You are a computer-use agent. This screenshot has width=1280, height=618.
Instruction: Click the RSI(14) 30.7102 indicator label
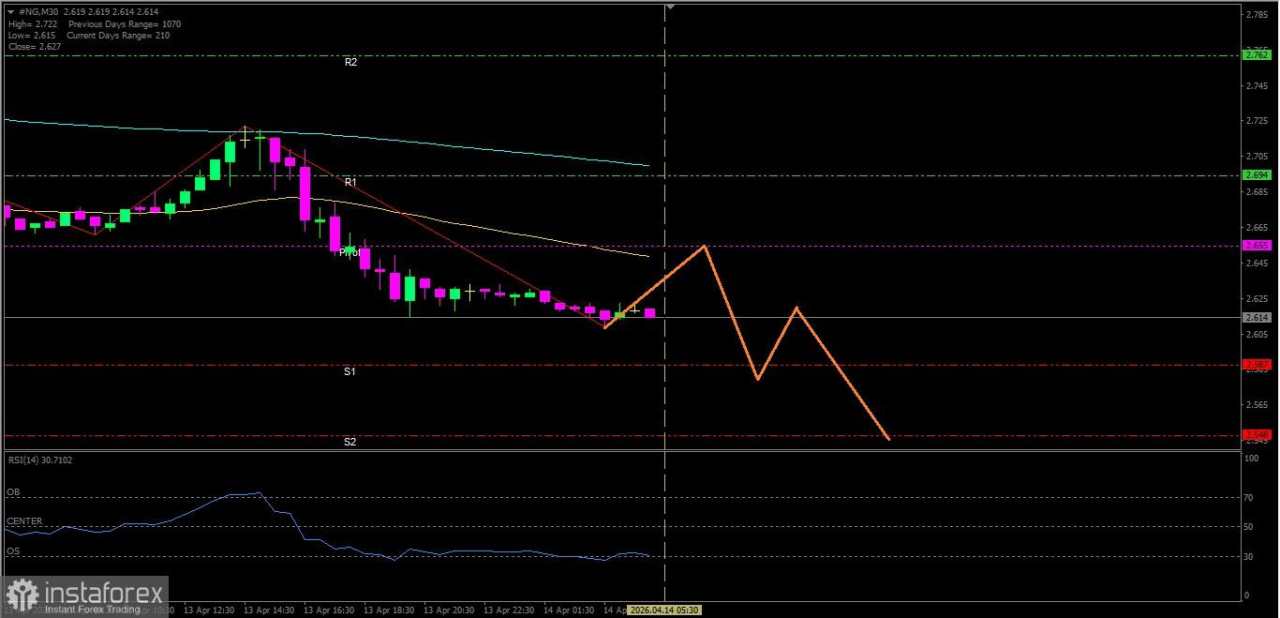[x=41, y=460]
